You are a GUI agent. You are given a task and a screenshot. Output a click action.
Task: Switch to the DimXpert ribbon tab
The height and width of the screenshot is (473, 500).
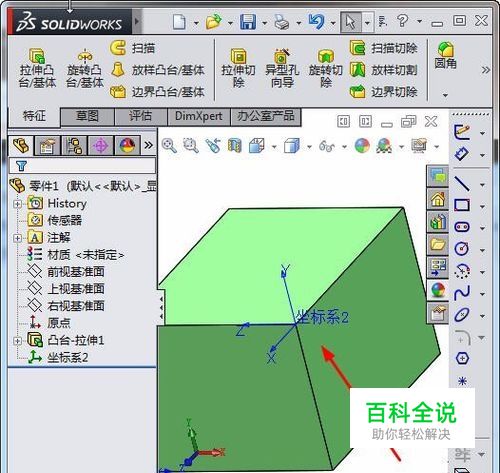[x=198, y=116]
